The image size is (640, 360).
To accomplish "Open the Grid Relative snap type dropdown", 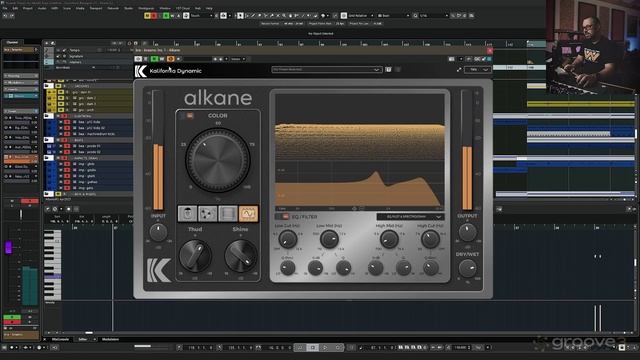I will pyautogui.click(x=361, y=16).
